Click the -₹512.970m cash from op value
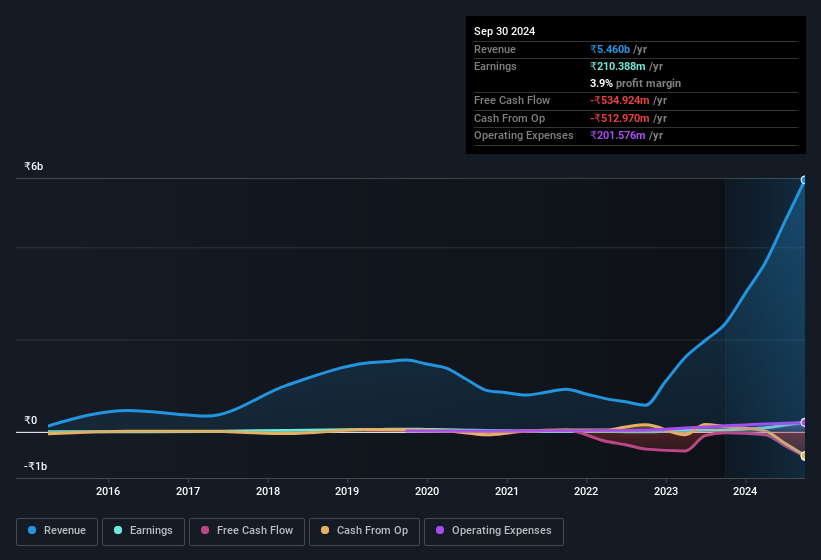The height and width of the screenshot is (560, 821). [x=620, y=118]
